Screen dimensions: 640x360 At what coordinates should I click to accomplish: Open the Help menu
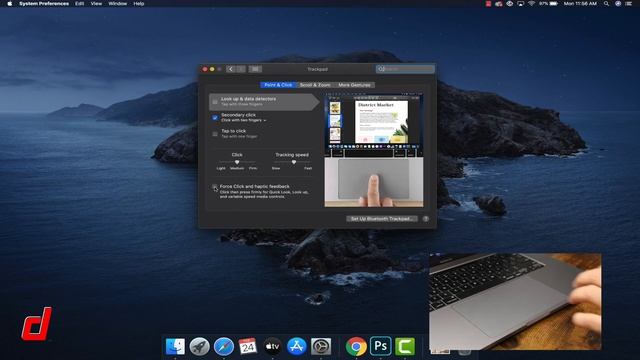pos(139,4)
